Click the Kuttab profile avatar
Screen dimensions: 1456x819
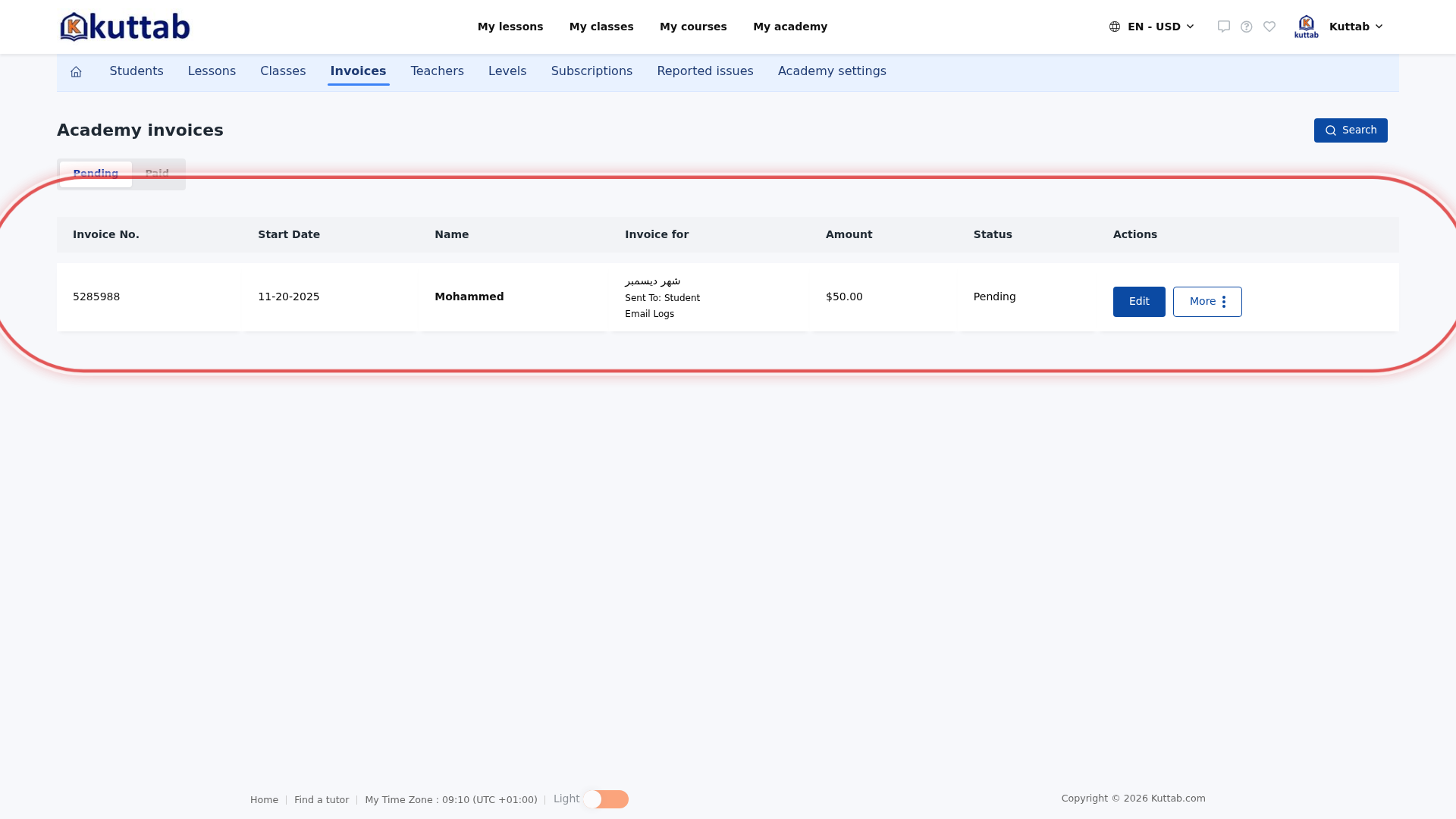tap(1306, 27)
